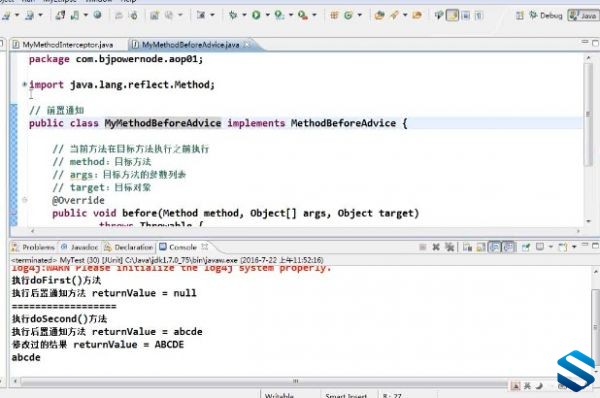This screenshot has width=600, height=398.
Task: Expand the folded import statements
Action: pyautogui.click(x=24, y=84)
